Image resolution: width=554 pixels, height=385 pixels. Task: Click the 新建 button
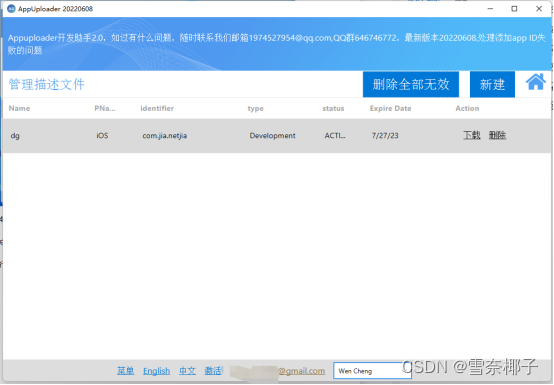pos(492,84)
